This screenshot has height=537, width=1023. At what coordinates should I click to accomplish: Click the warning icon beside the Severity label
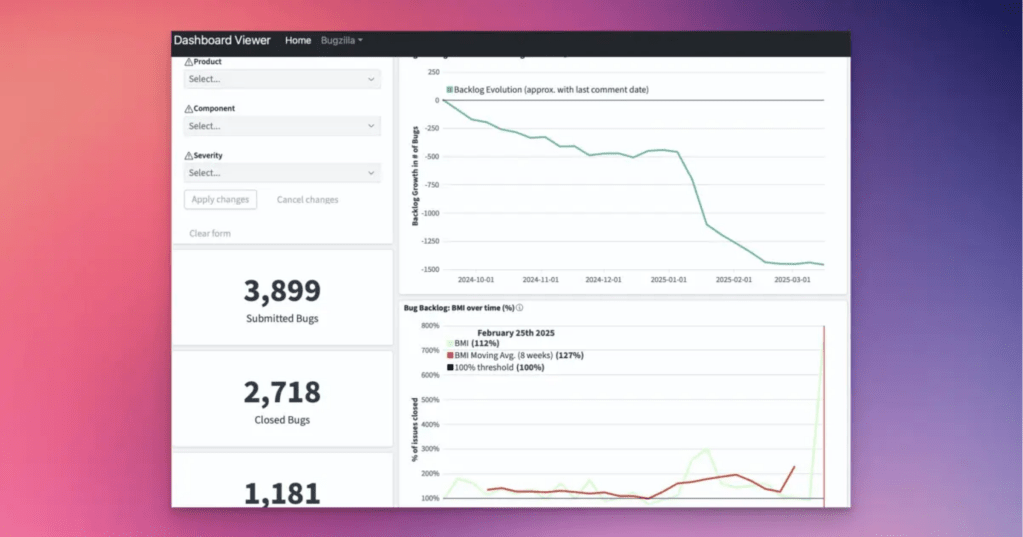pyautogui.click(x=189, y=156)
